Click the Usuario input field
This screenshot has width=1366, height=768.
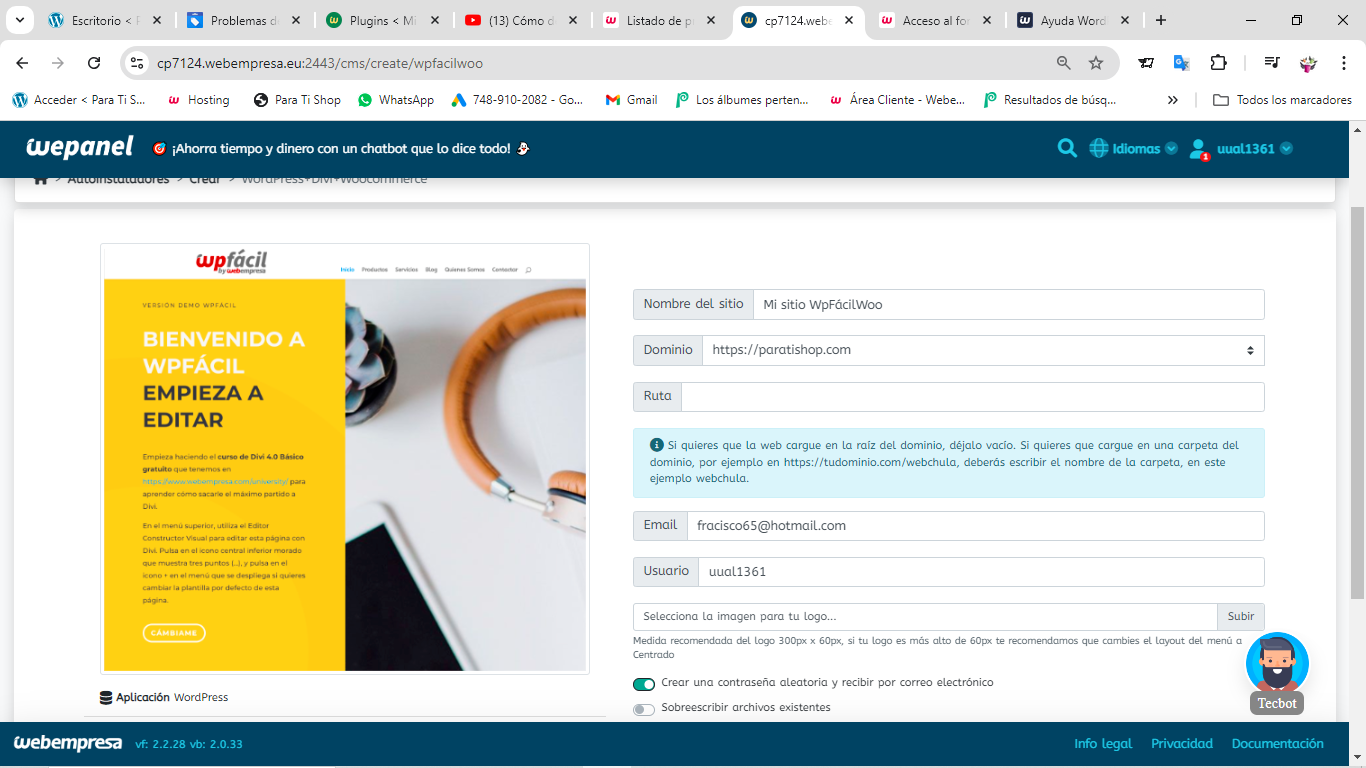tap(982, 571)
